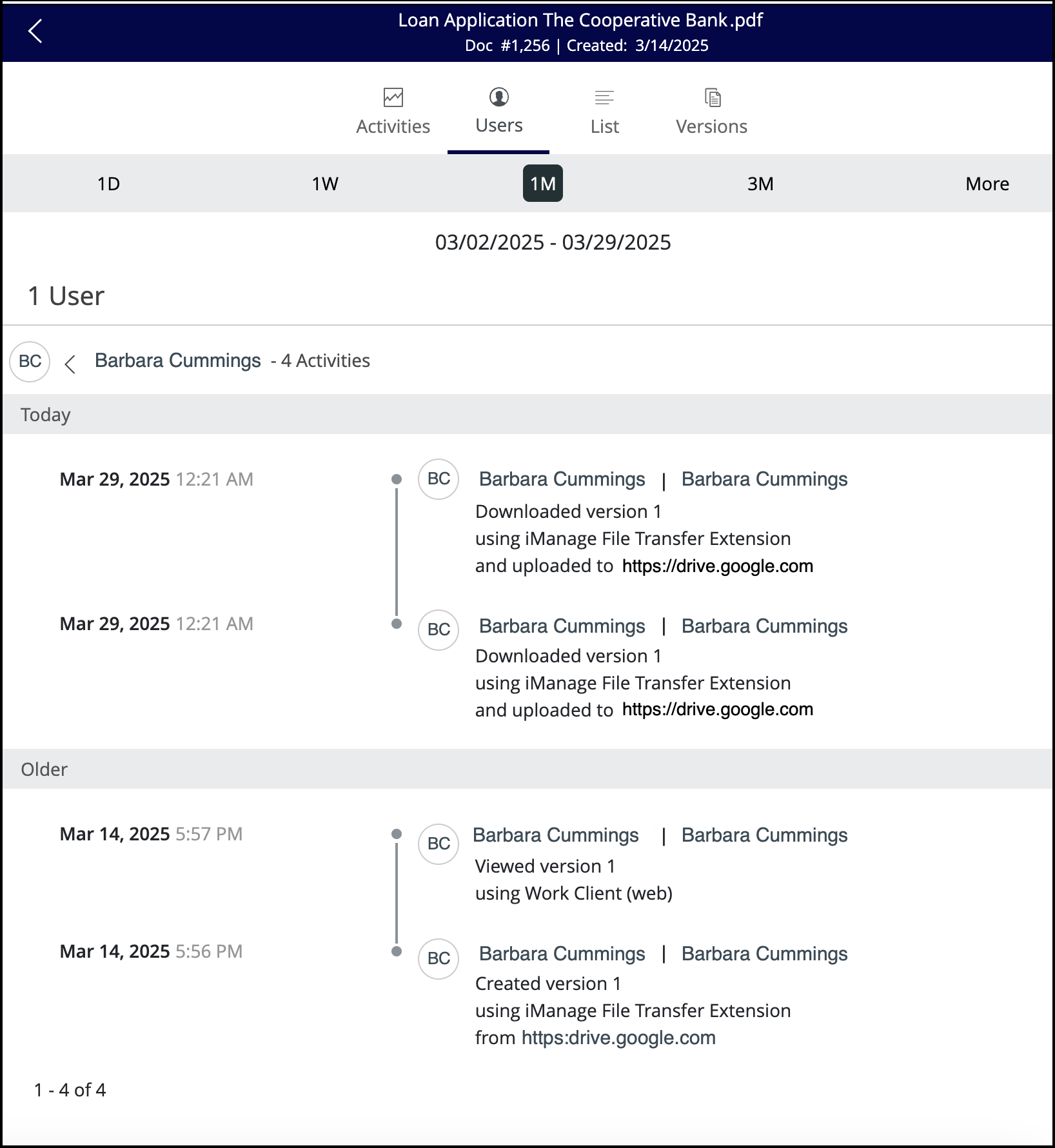The width and height of the screenshot is (1055, 1148).
Task: Click the Versions documents icon
Action: pyautogui.click(x=712, y=97)
